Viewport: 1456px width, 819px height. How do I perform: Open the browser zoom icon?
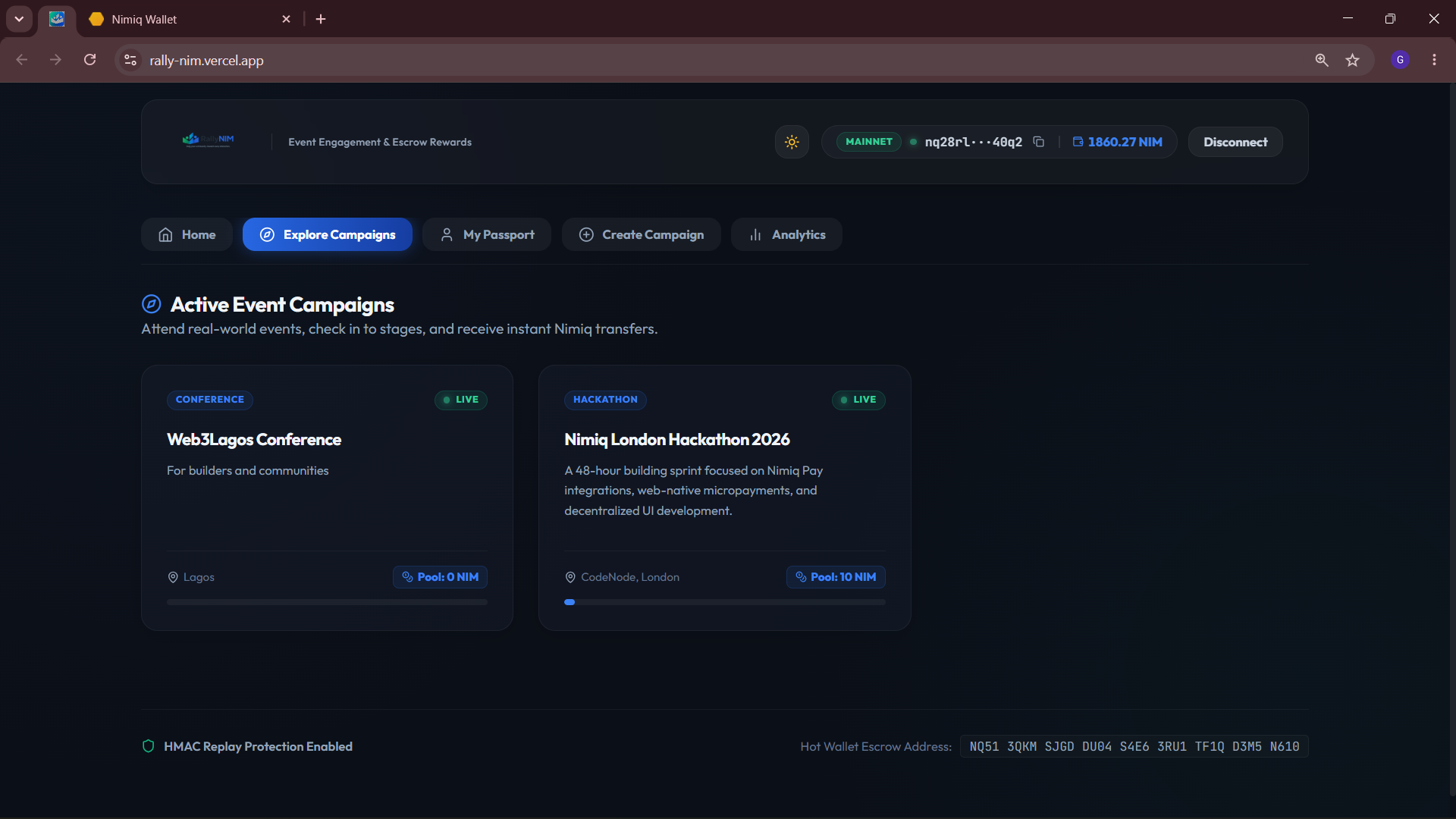1322,60
